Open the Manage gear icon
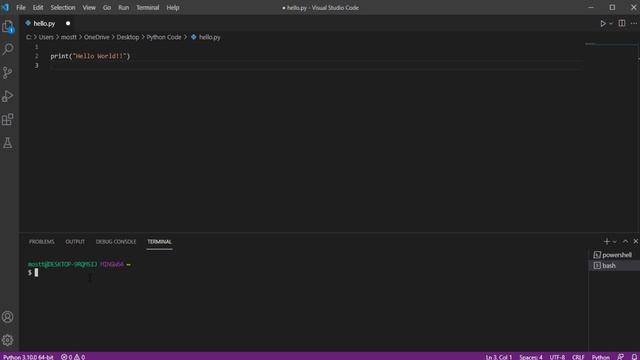 (x=8, y=340)
